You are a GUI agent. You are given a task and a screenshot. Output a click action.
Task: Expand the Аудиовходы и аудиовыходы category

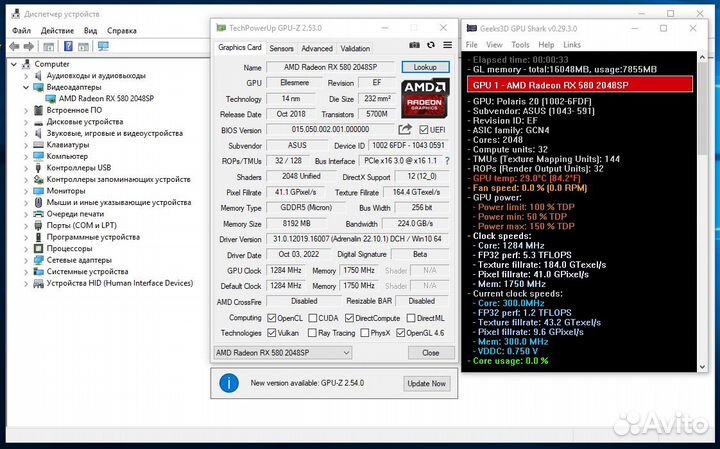[26, 75]
